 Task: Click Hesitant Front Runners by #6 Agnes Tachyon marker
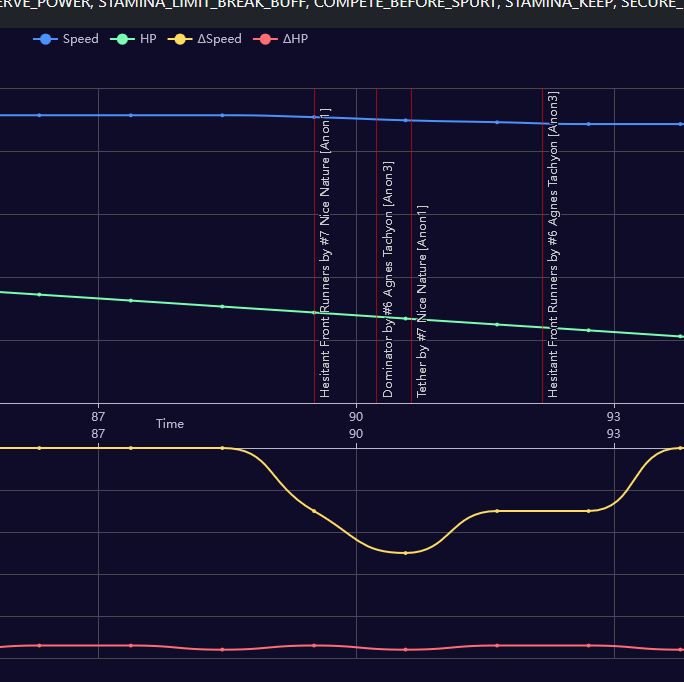tap(553, 244)
